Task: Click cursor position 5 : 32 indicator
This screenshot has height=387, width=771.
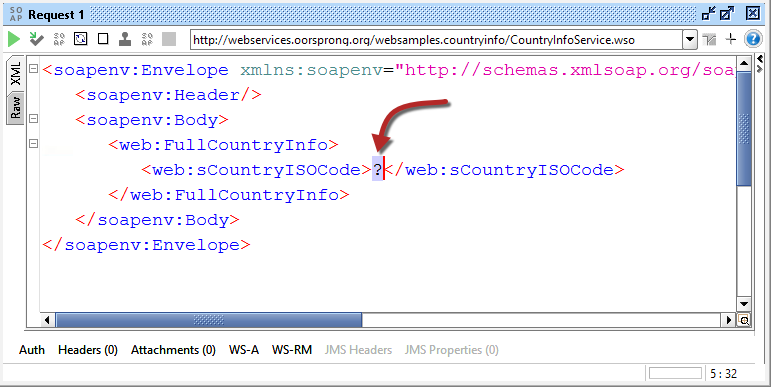Action: tap(723, 374)
